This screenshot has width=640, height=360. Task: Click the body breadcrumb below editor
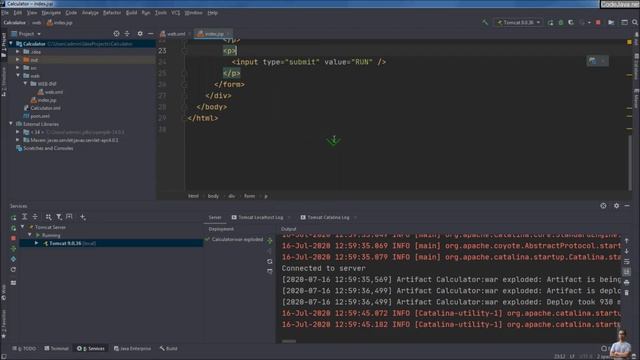tap(213, 196)
